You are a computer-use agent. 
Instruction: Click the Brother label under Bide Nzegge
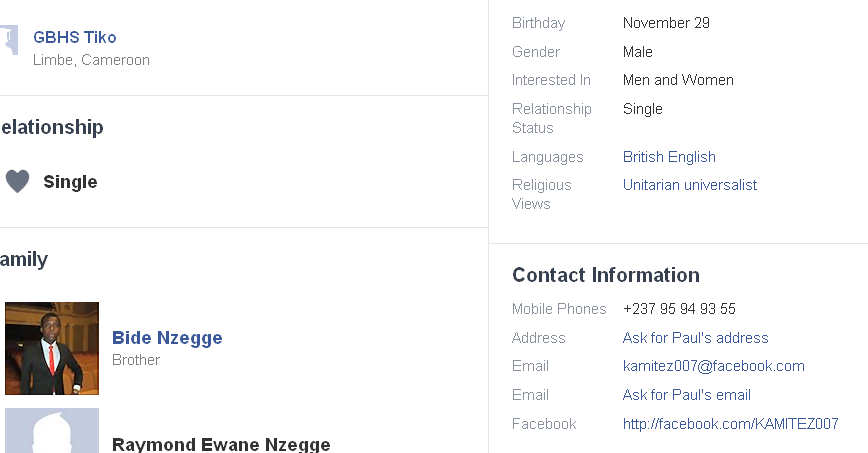(x=136, y=360)
